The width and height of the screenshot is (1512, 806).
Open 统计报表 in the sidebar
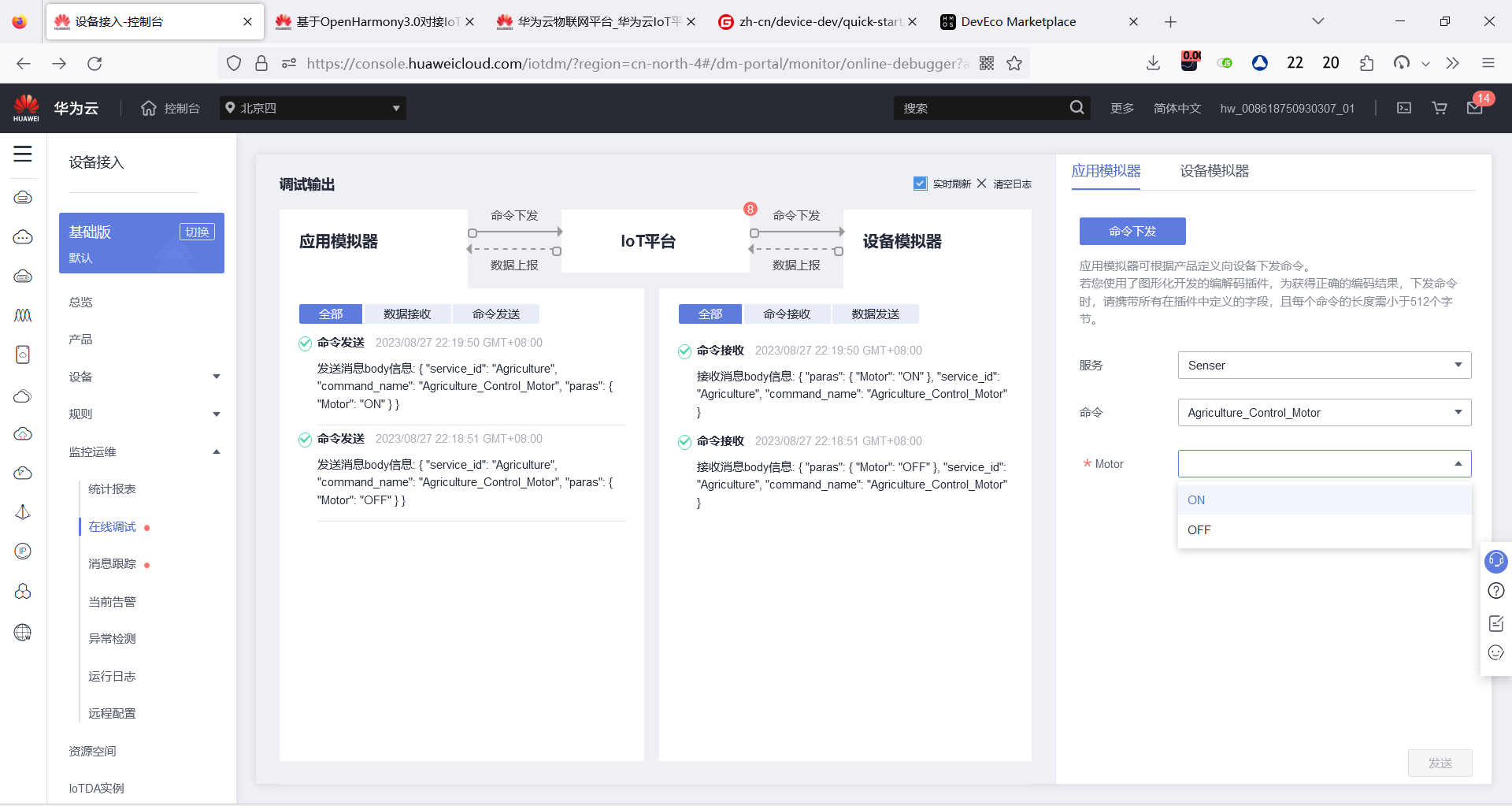coord(112,489)
